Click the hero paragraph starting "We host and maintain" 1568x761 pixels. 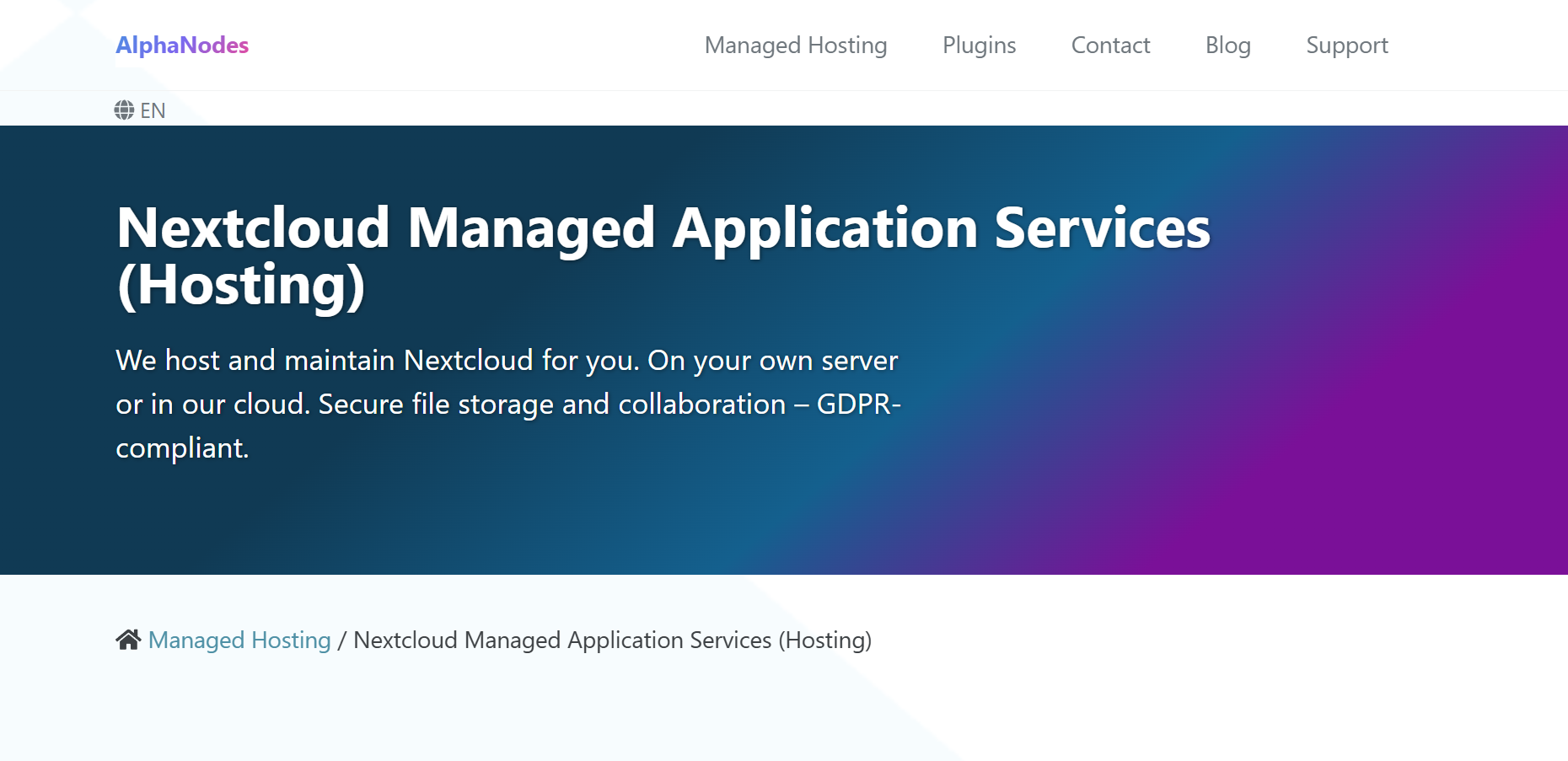click(508, 404)
